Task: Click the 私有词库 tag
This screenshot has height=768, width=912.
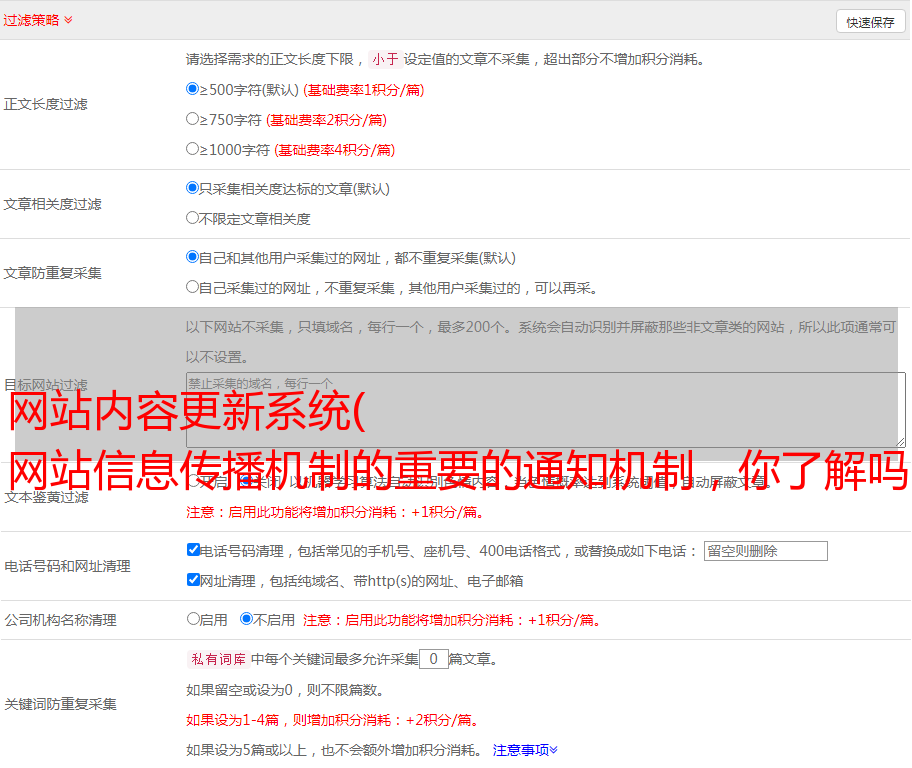Action: [217, 659]
